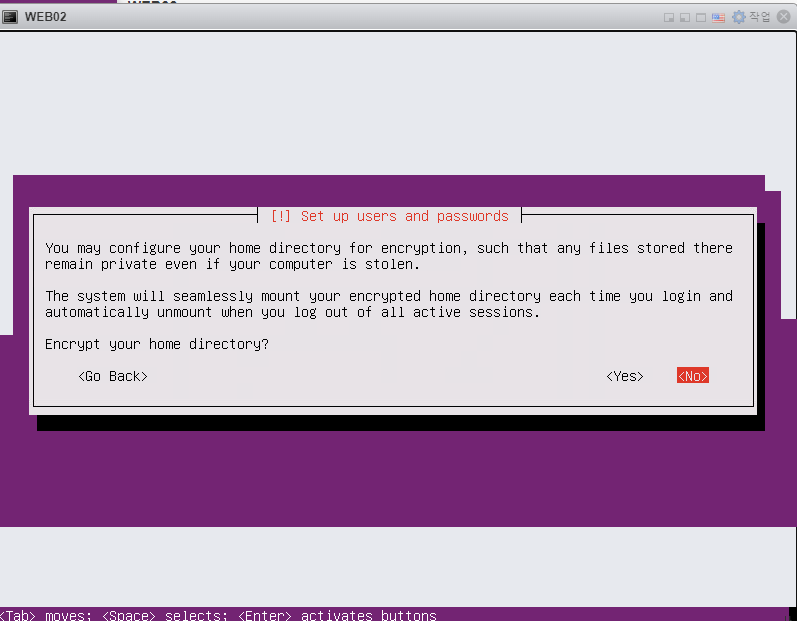This screenshot has height=621, width=797.
Task: Click the 'Set up users and passwords' heading
Action: [x=389, y=216]
